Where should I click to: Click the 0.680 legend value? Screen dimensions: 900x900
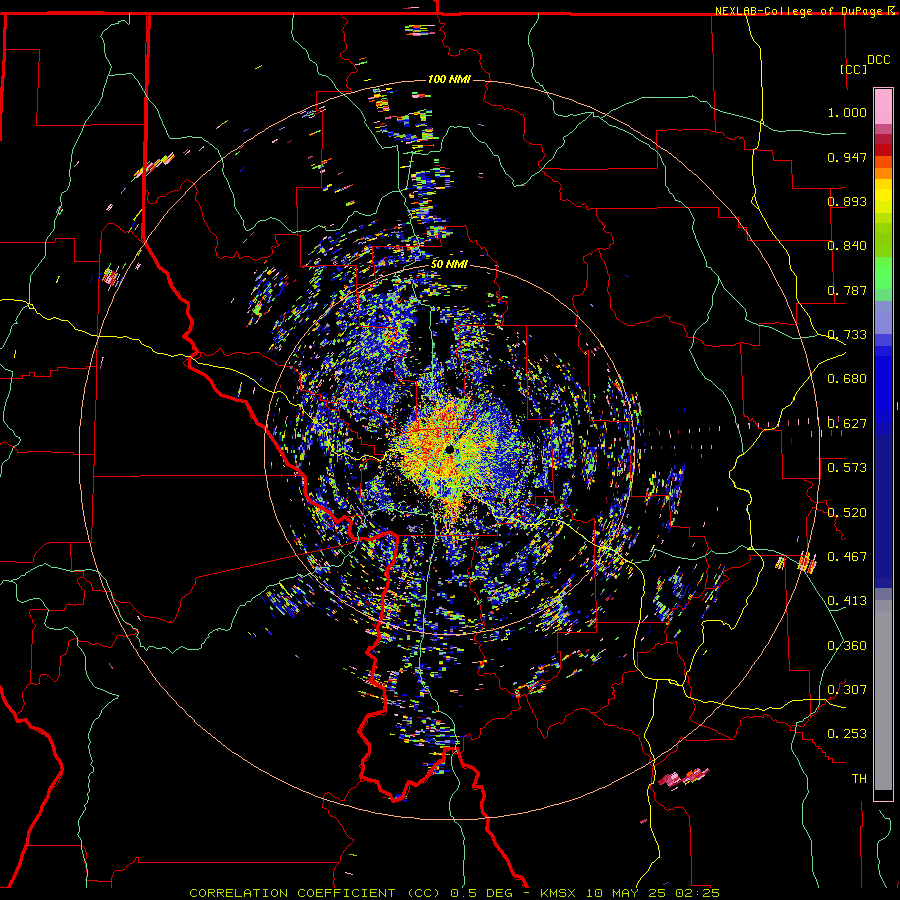847,379
